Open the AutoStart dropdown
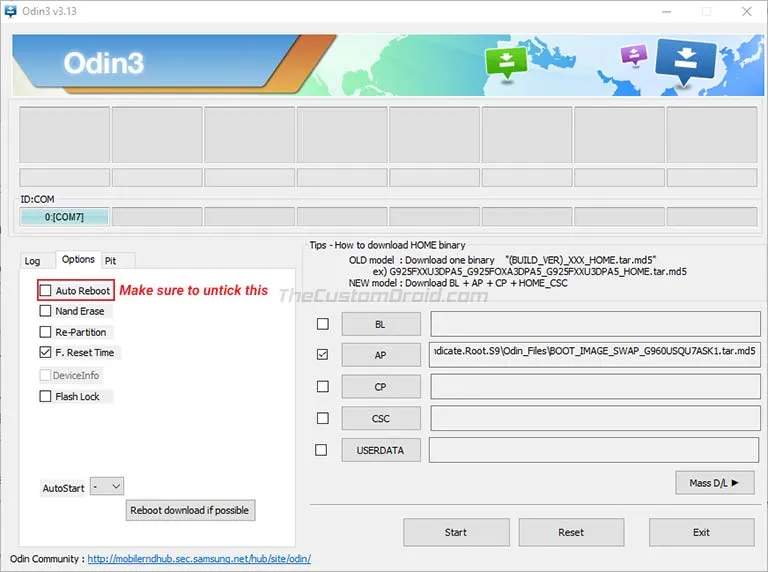 [x=106, y=487]
